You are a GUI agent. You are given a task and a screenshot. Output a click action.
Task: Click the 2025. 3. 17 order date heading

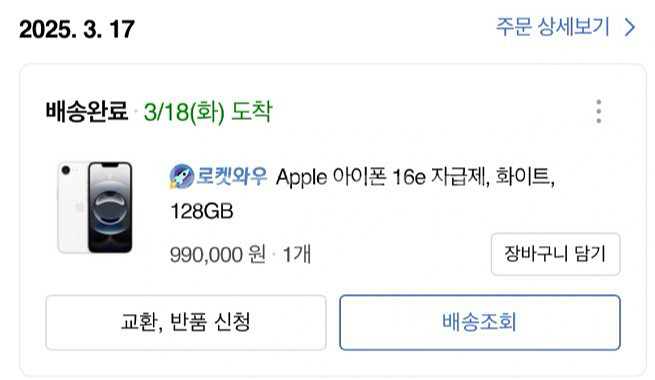point(77,29)
